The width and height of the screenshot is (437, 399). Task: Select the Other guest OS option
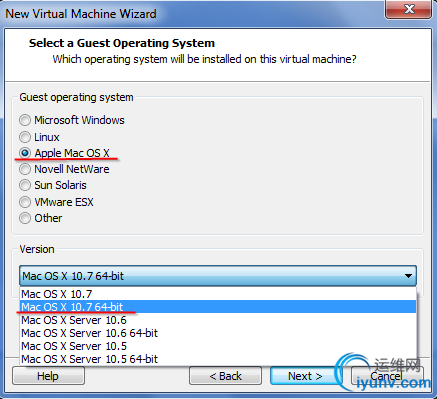coord(25,218)
